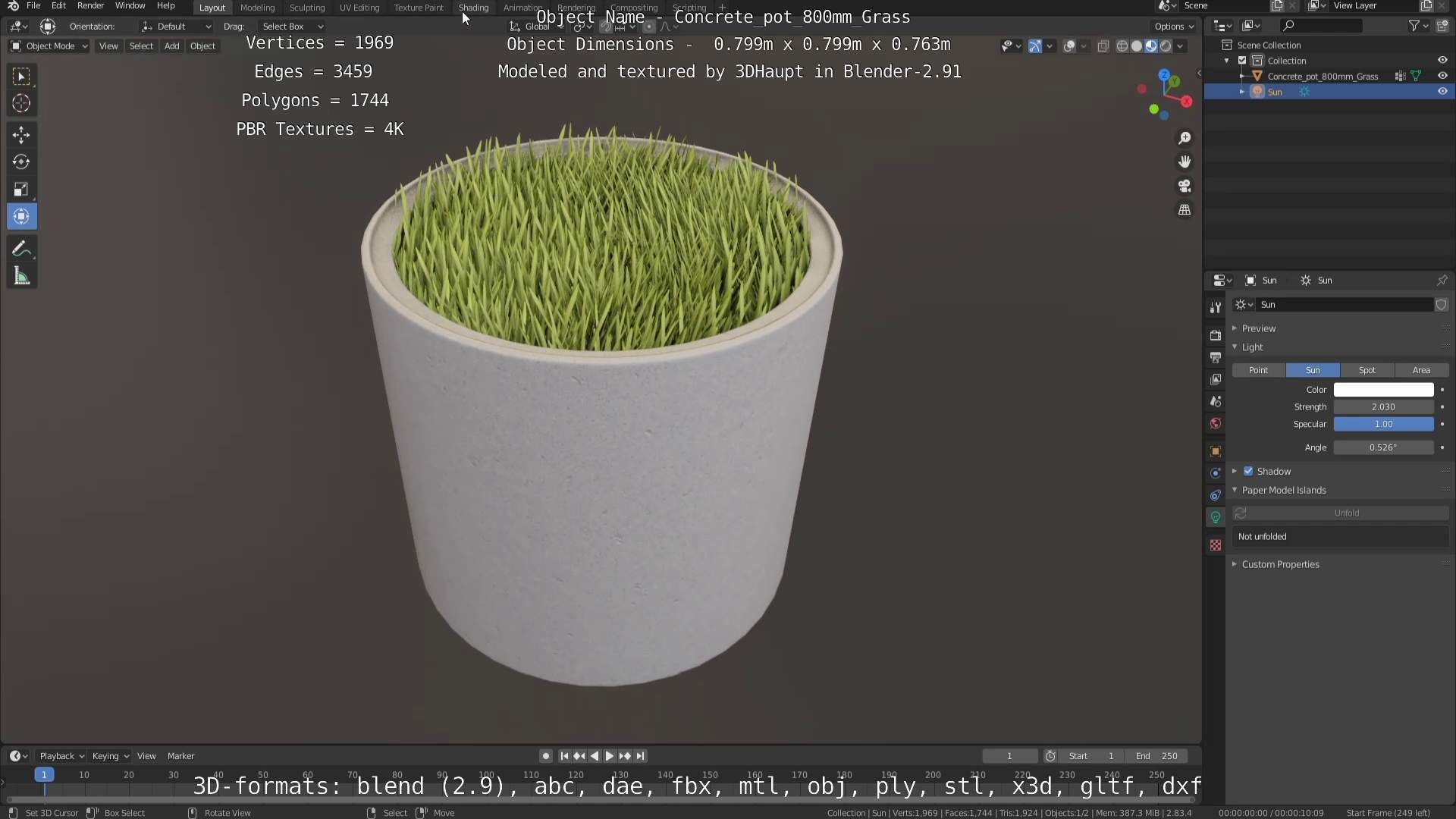The height and width of the screenshot is (819, 1456).
Task: Select the Annotate pencil tool
Action: coord(21,249)
